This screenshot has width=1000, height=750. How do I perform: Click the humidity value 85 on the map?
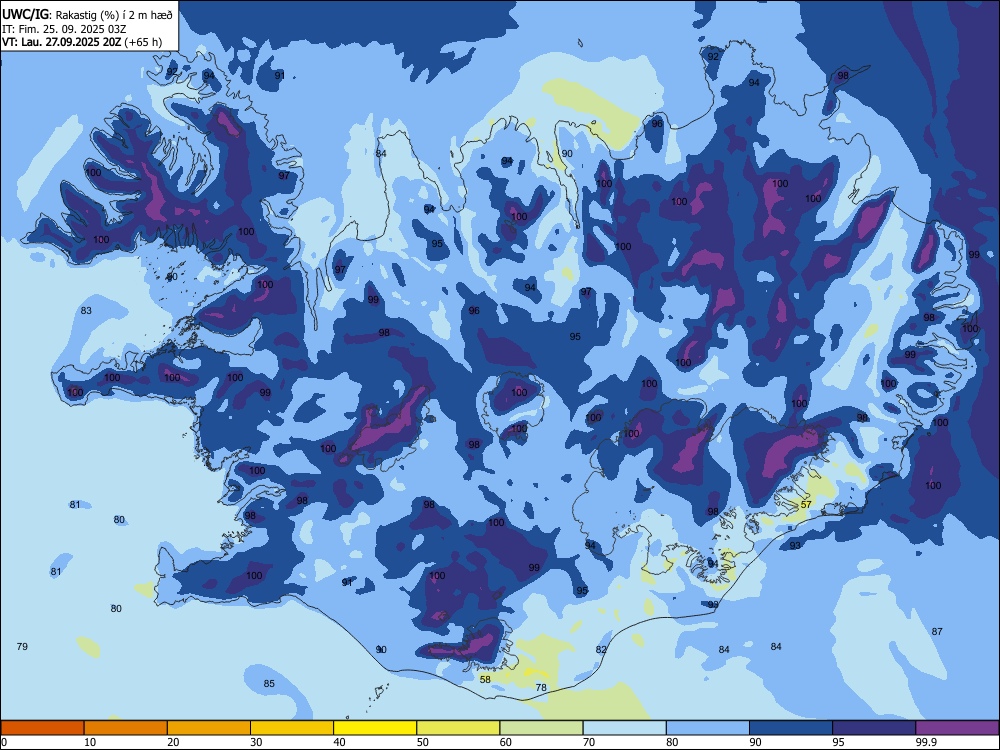[269, 684]
